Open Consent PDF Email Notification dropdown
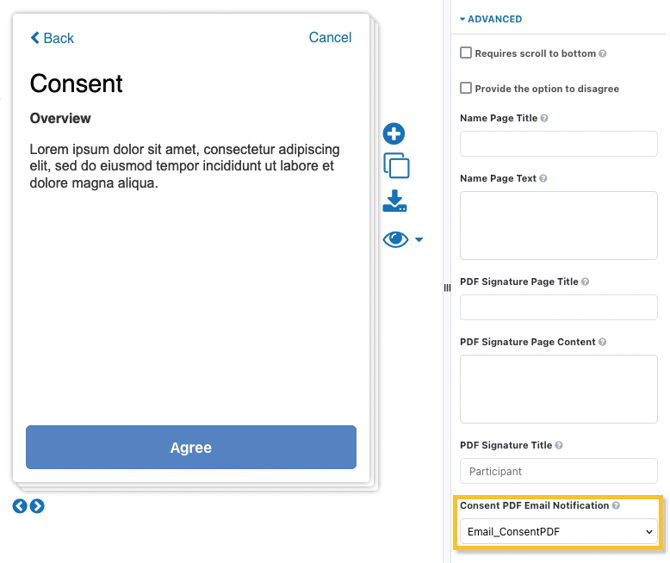Screen dimensions: 670x563 pos(558,532)
